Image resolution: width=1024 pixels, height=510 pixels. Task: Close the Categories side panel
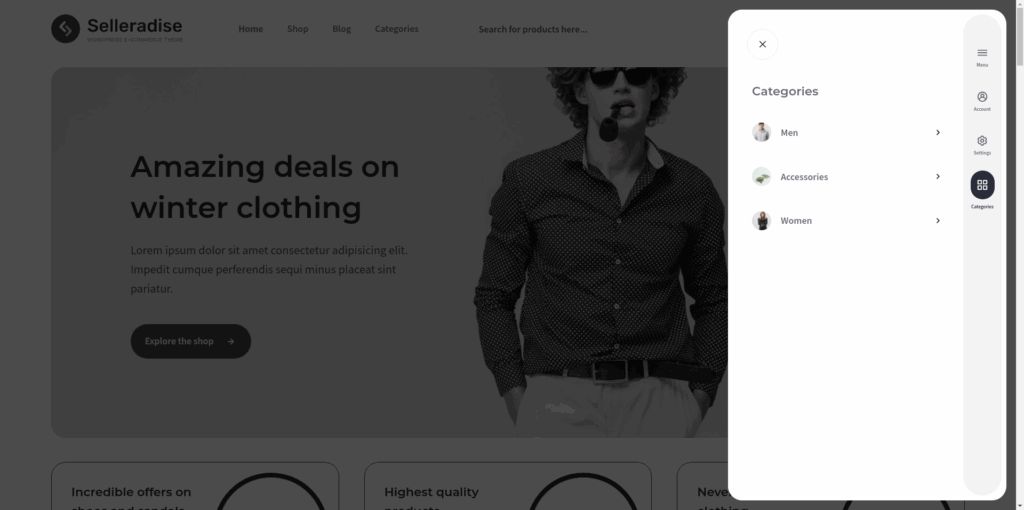(x=762, y=44)
